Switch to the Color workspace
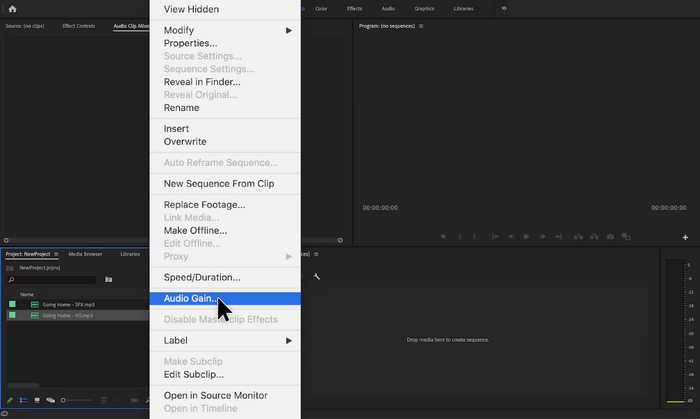The height and width of the screenshot is (419, 700). [x=321, y=8]
